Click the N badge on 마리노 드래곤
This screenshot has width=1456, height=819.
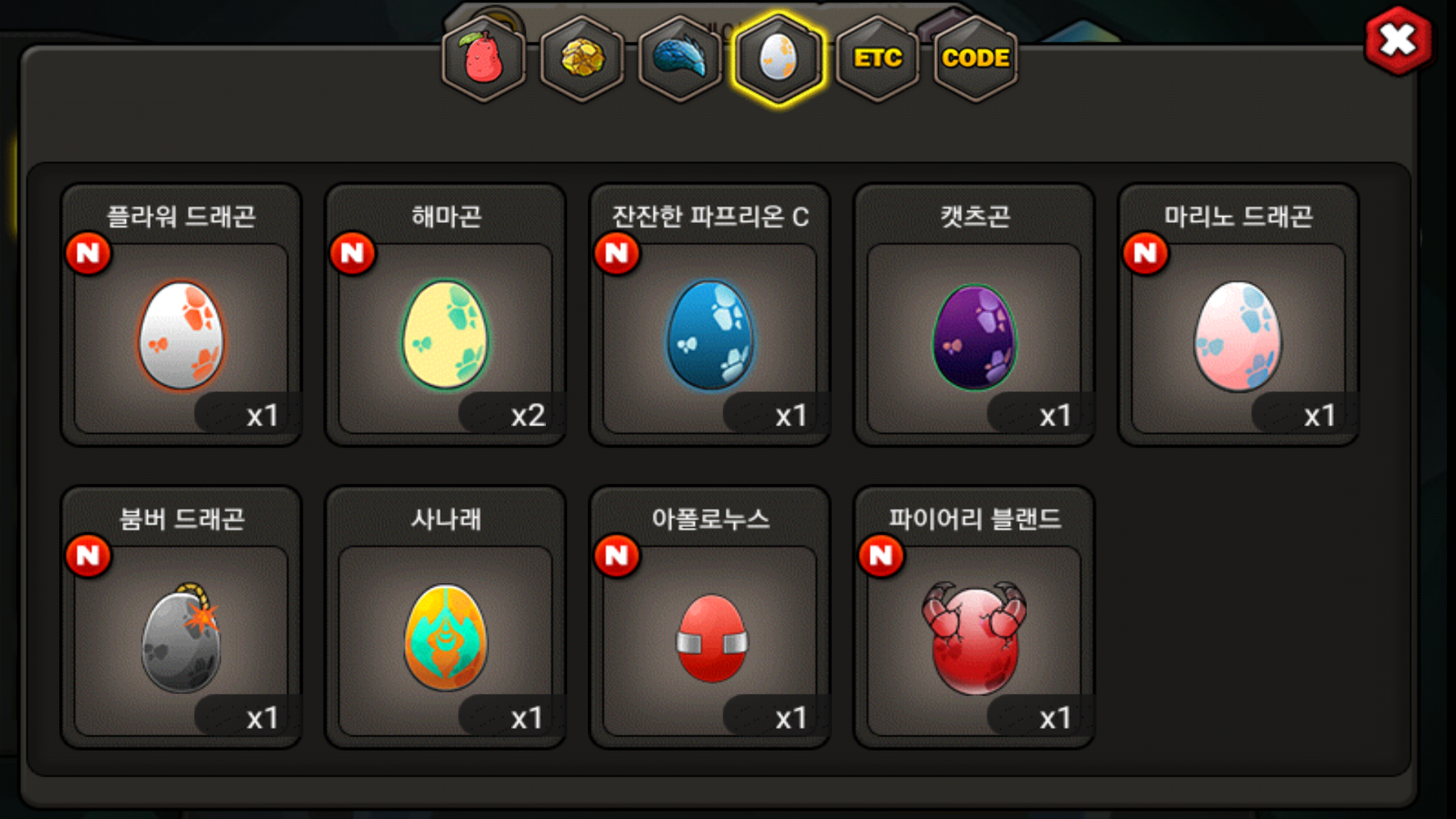tap(1146, 253)
